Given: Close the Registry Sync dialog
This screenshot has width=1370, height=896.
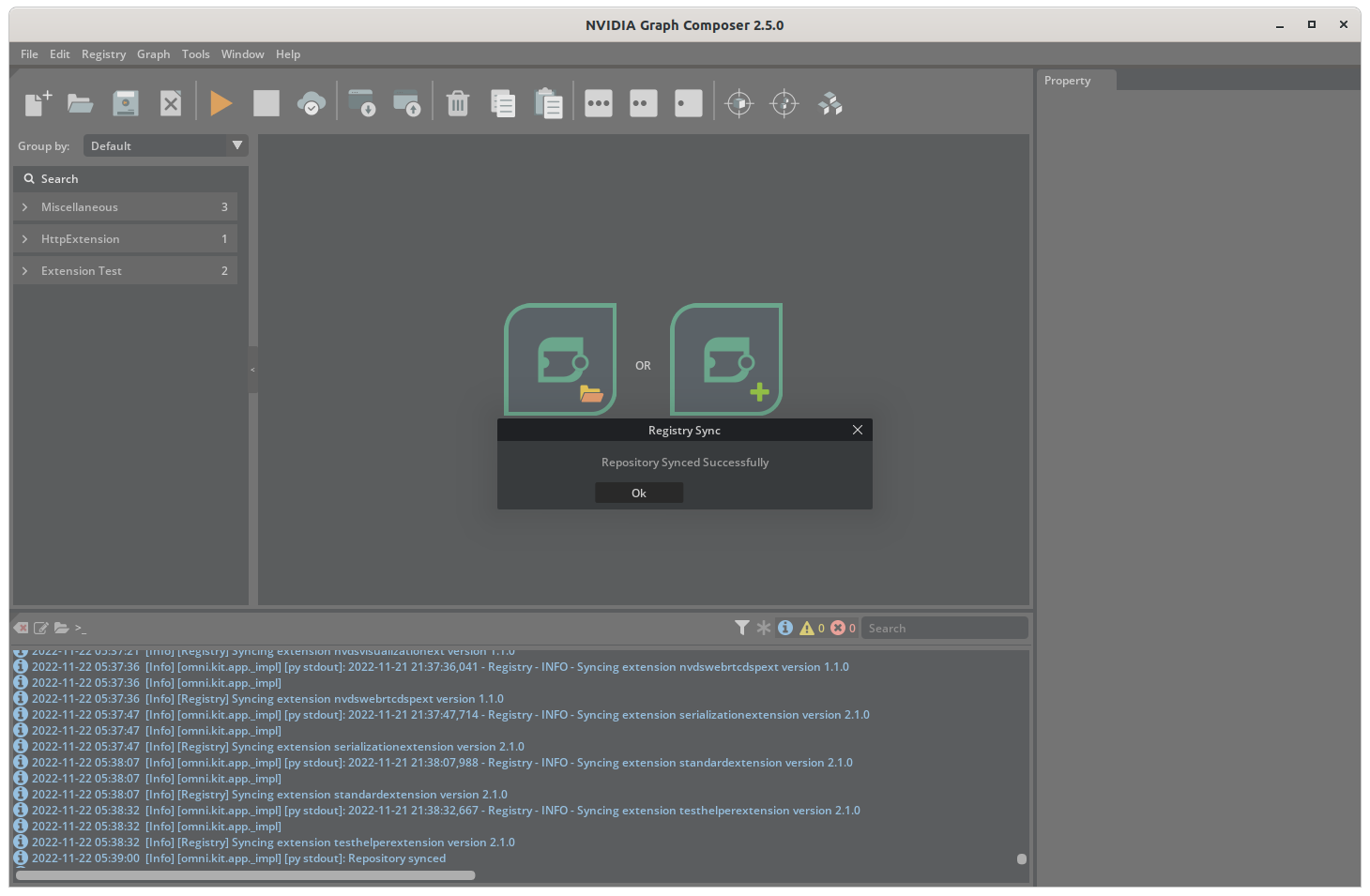Looking at the screenshot, I should [858, 430].
